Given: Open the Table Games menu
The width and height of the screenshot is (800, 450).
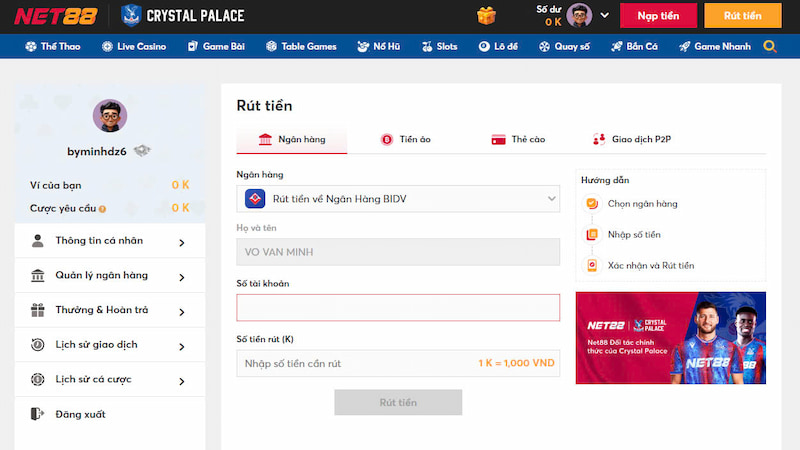Looking at the screenshot, I should click(301, 46).
